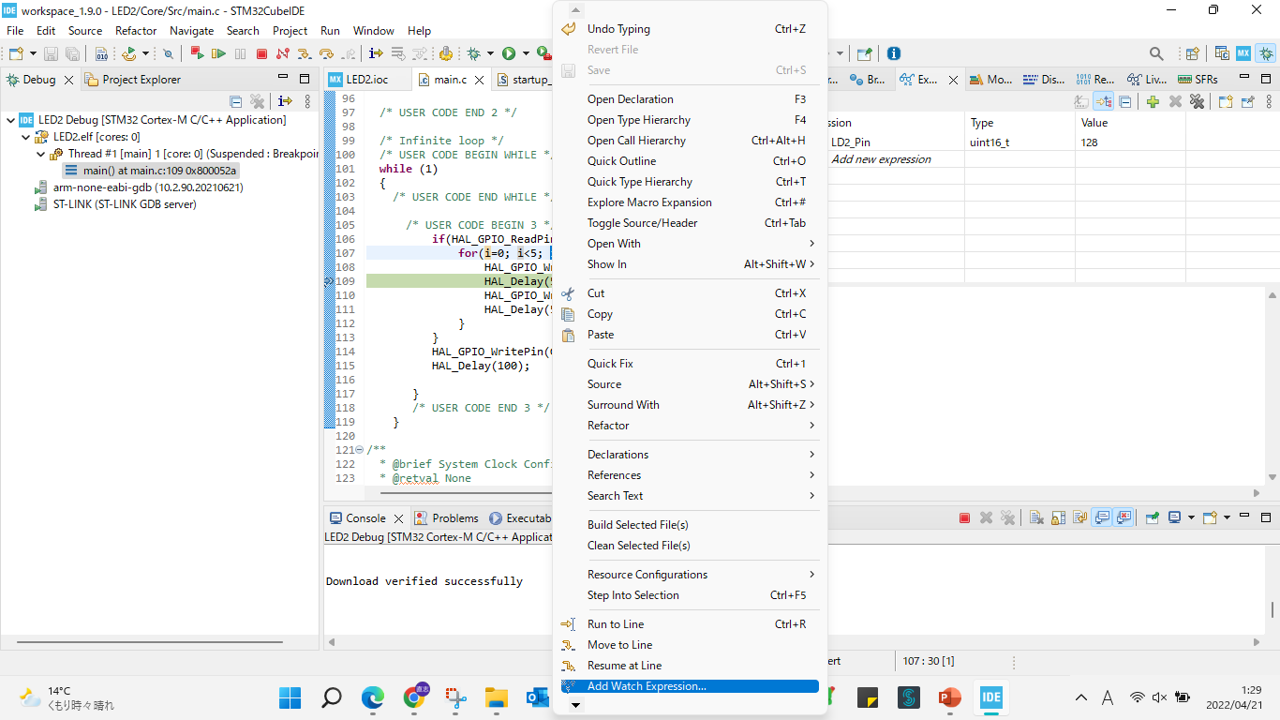This screenshot has width=1280, height=720.
Task: Open the Display Selected Console dropdown arrow
Action: (x=1191, y=518)
